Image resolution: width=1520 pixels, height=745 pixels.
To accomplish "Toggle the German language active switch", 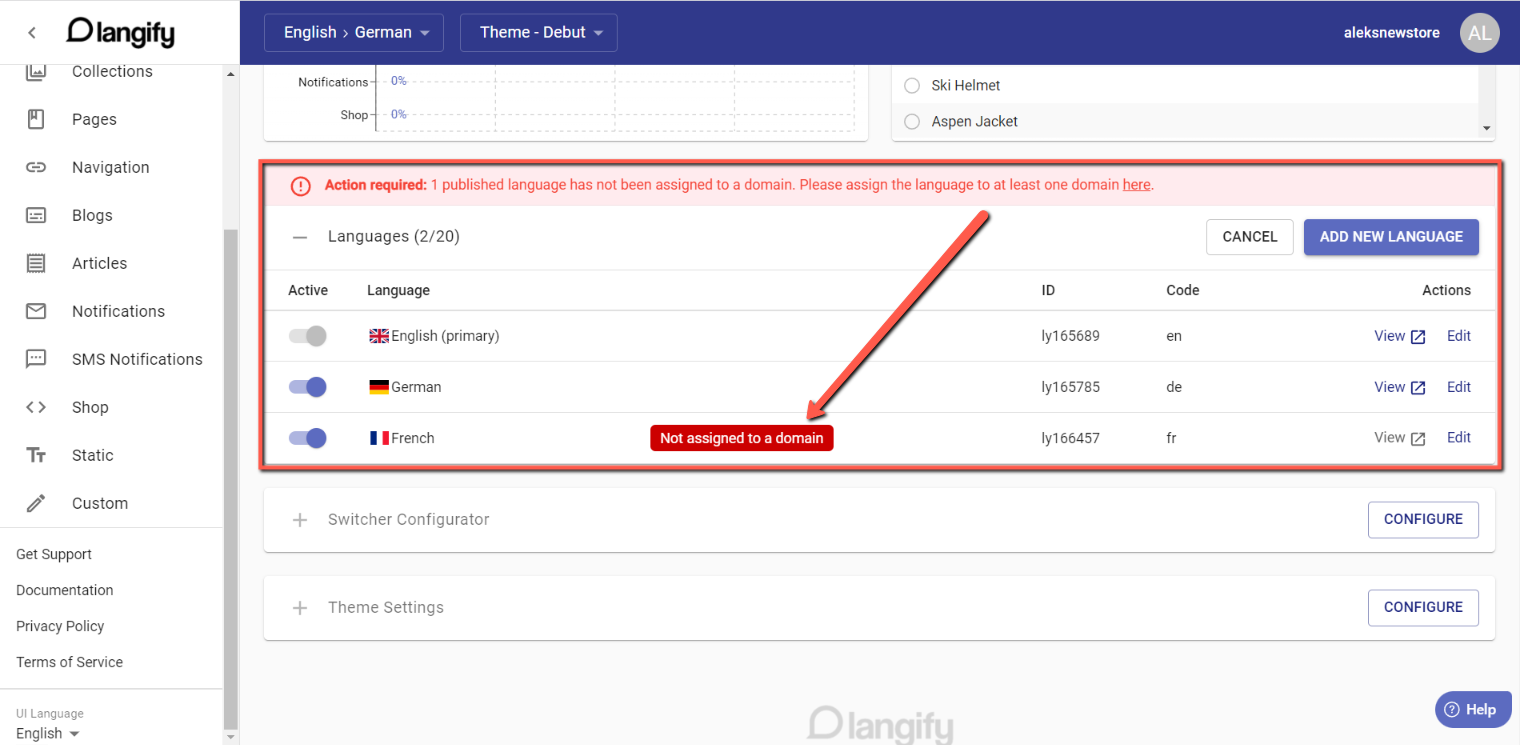I will click(308, 387).
